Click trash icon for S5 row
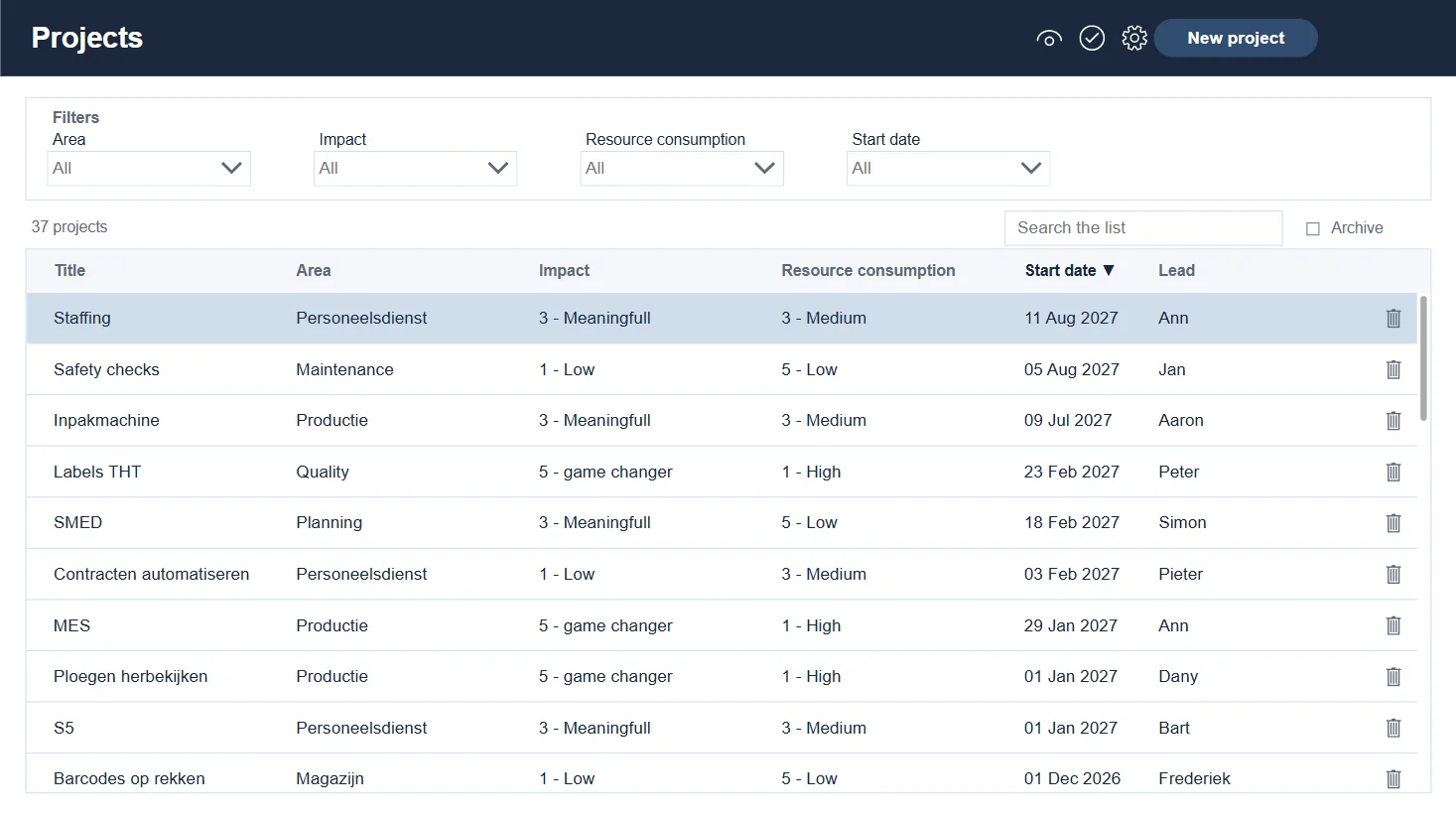Screen dimensions: 1456x819 pos(1393,729)
